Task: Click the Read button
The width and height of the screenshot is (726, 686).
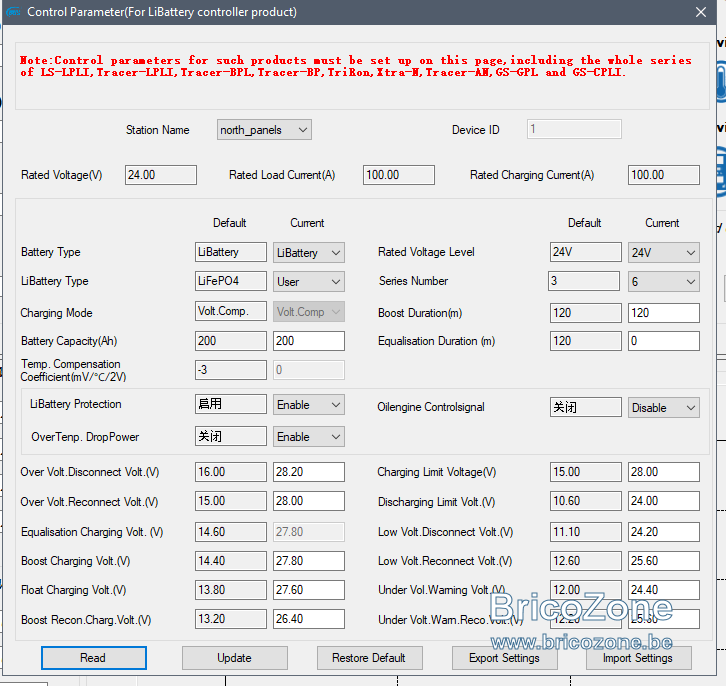Action: coord(94,658)
